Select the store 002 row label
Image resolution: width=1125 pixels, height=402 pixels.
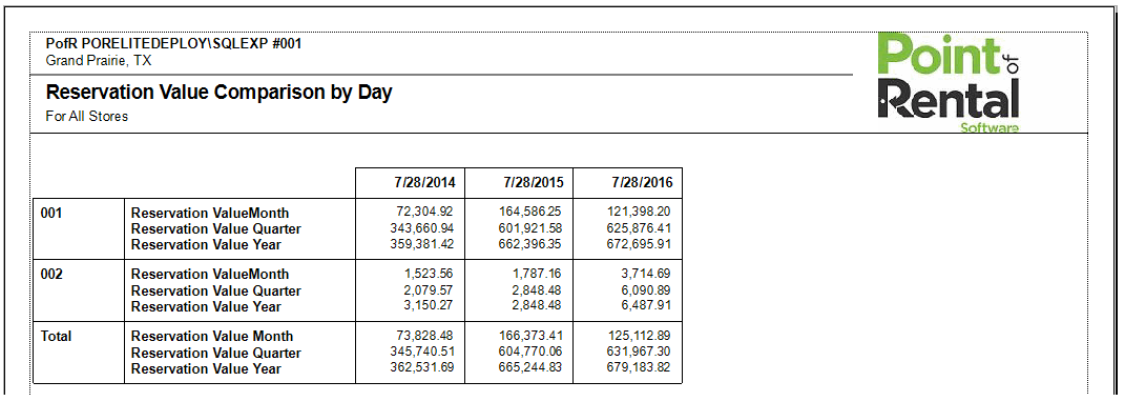tap(51, 274)
